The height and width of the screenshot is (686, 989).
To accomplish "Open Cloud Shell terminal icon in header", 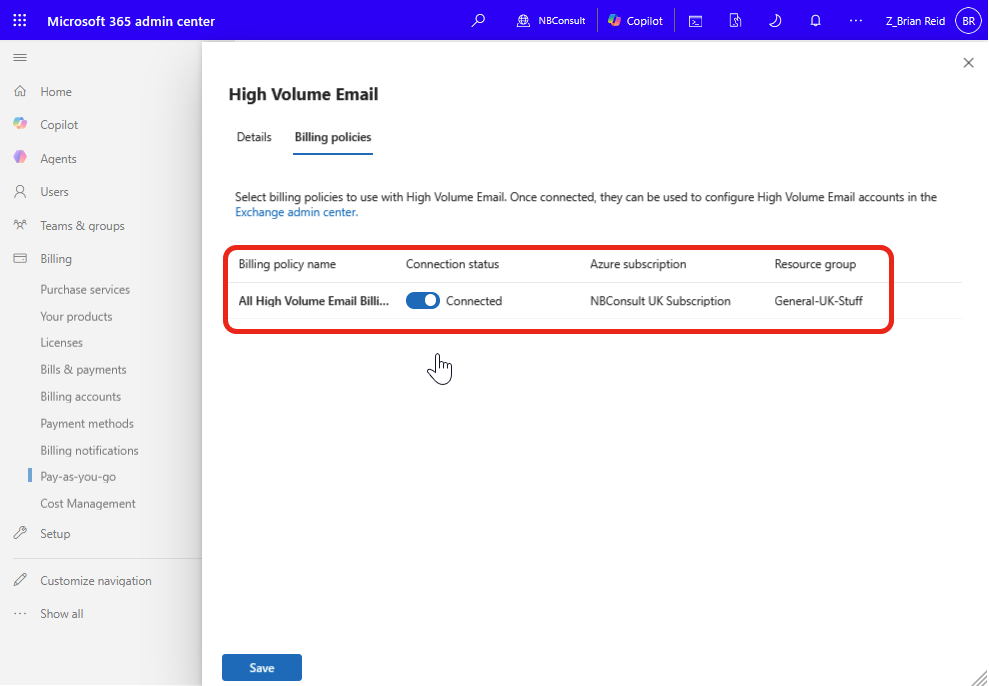I will (x=695, y=21).
